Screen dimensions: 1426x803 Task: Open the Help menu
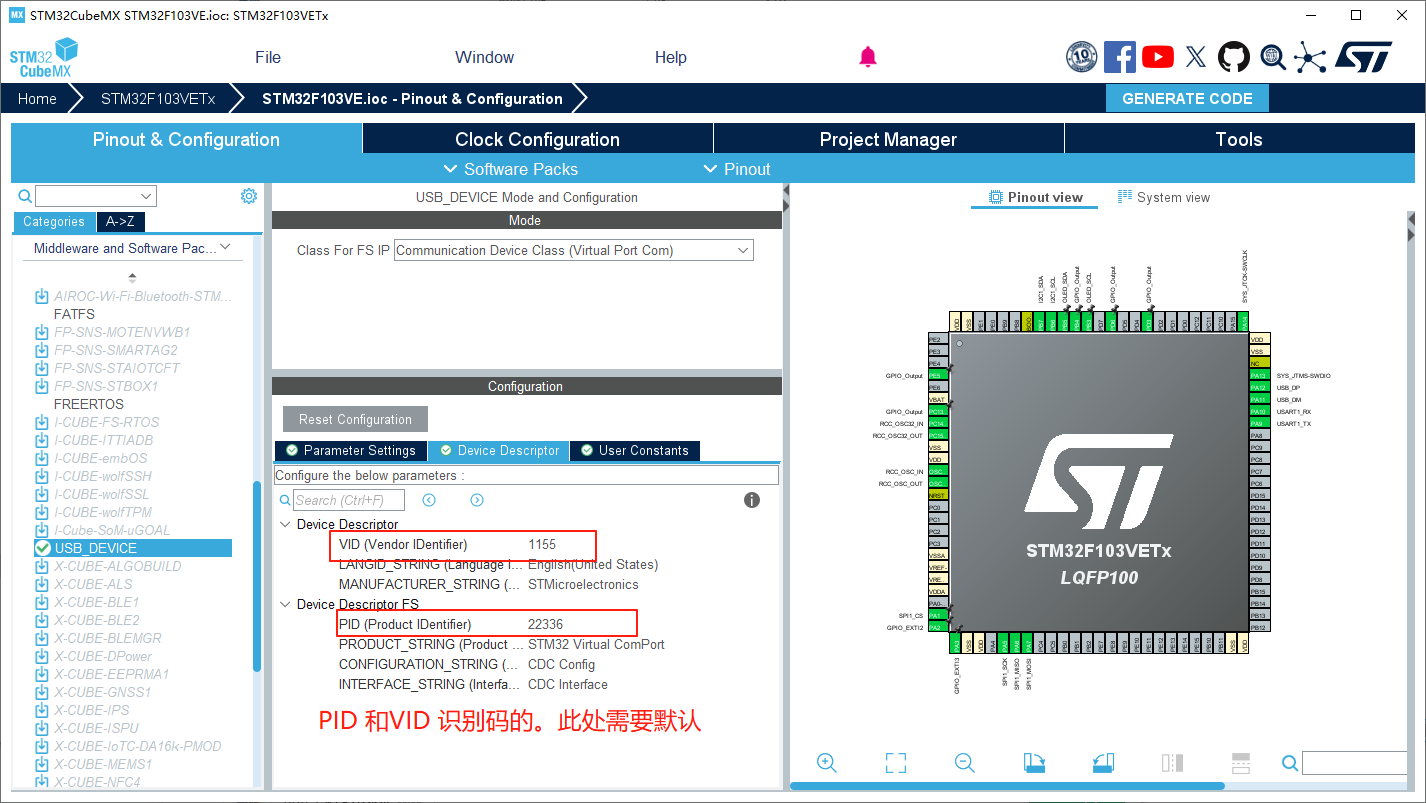(671, 57)
